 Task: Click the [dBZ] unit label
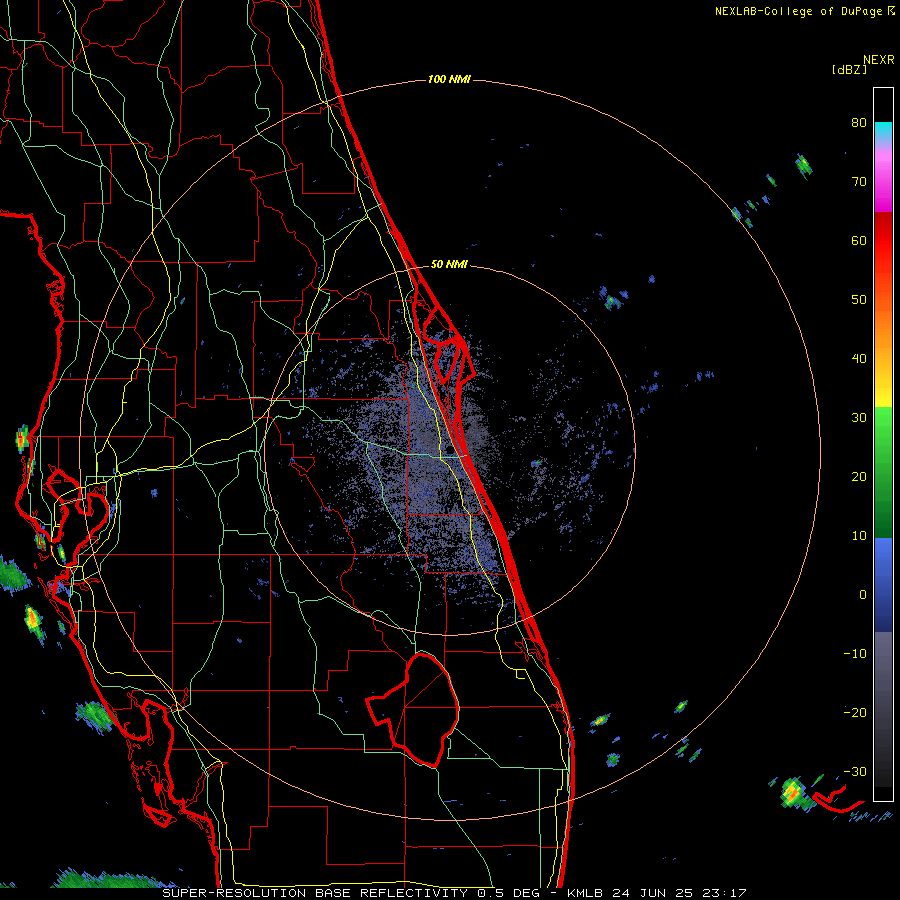[x=849, y=69]
